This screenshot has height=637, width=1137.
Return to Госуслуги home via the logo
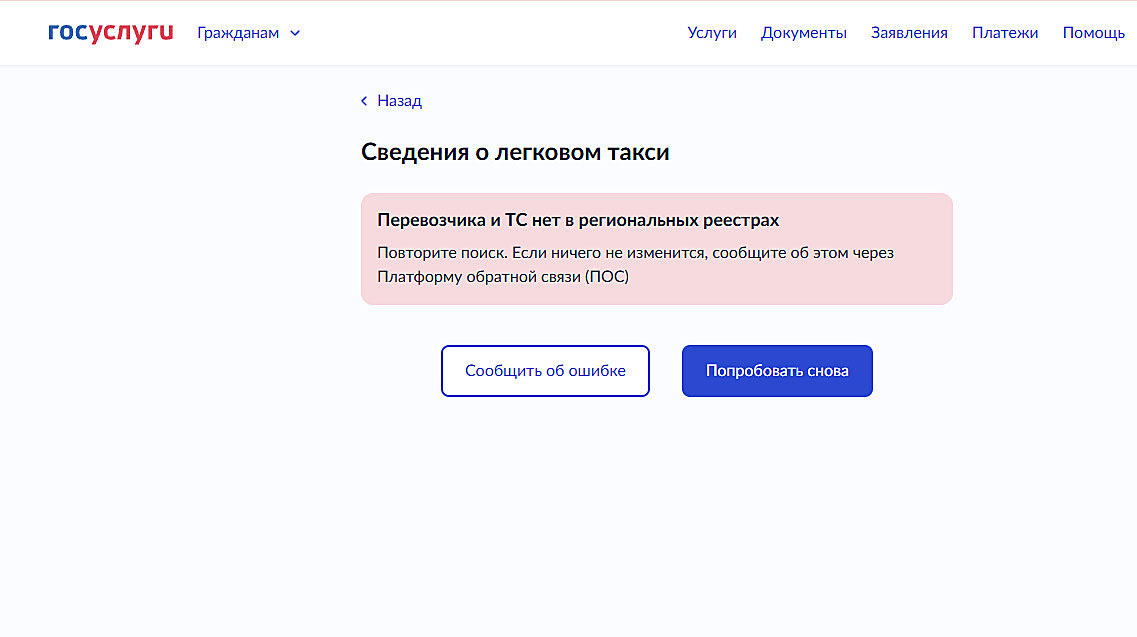(x=110, y=32)
